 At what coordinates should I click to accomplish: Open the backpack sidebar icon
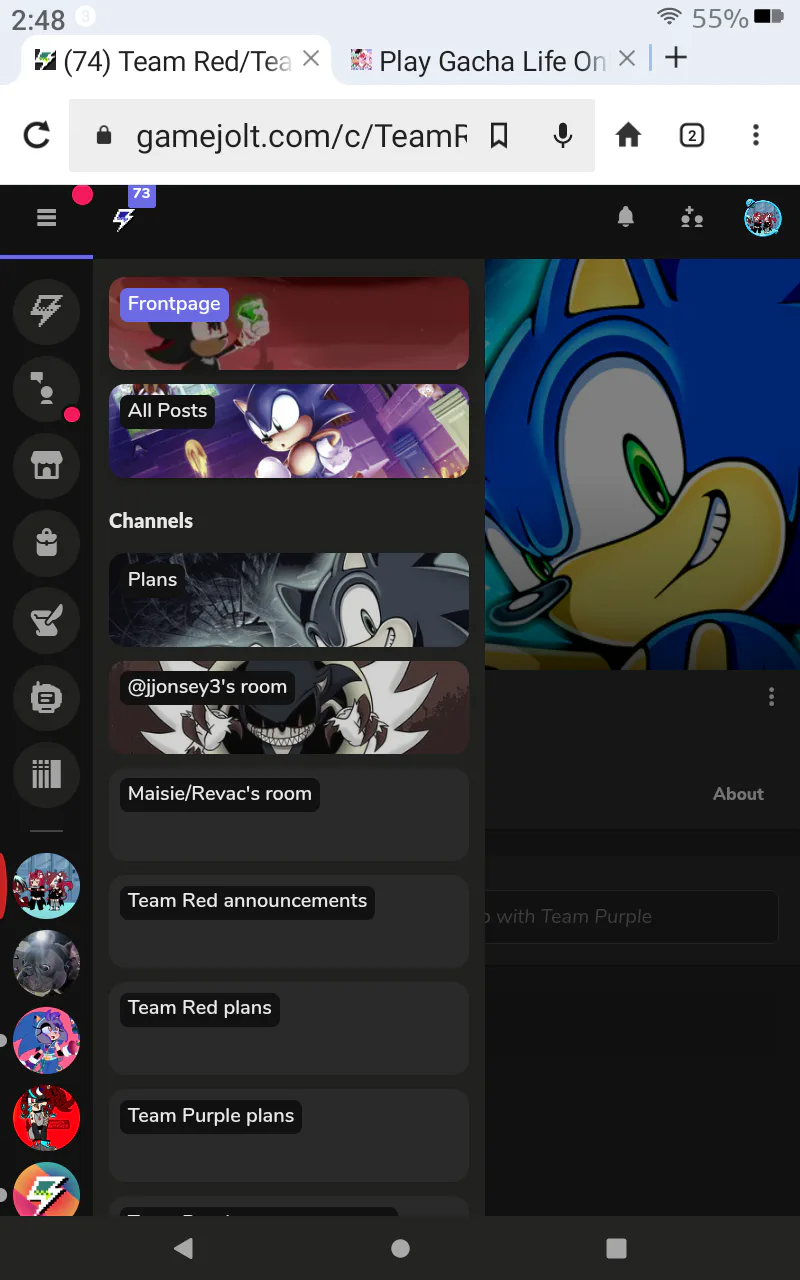46,543
